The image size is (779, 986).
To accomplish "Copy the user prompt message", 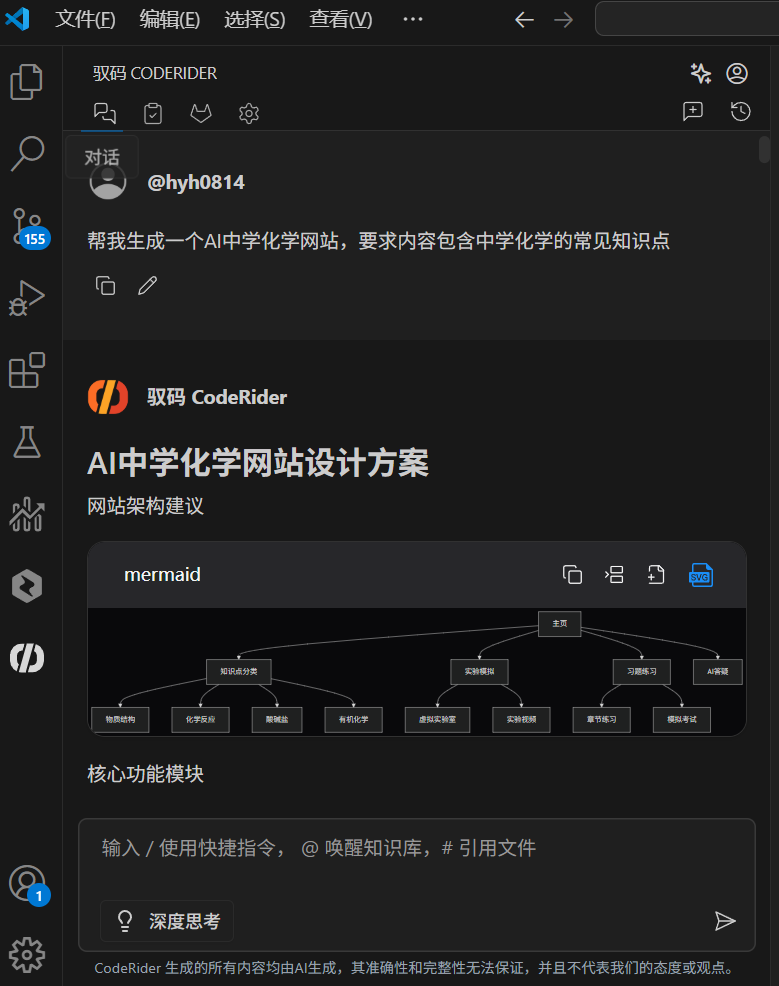I will pos(105,285).
